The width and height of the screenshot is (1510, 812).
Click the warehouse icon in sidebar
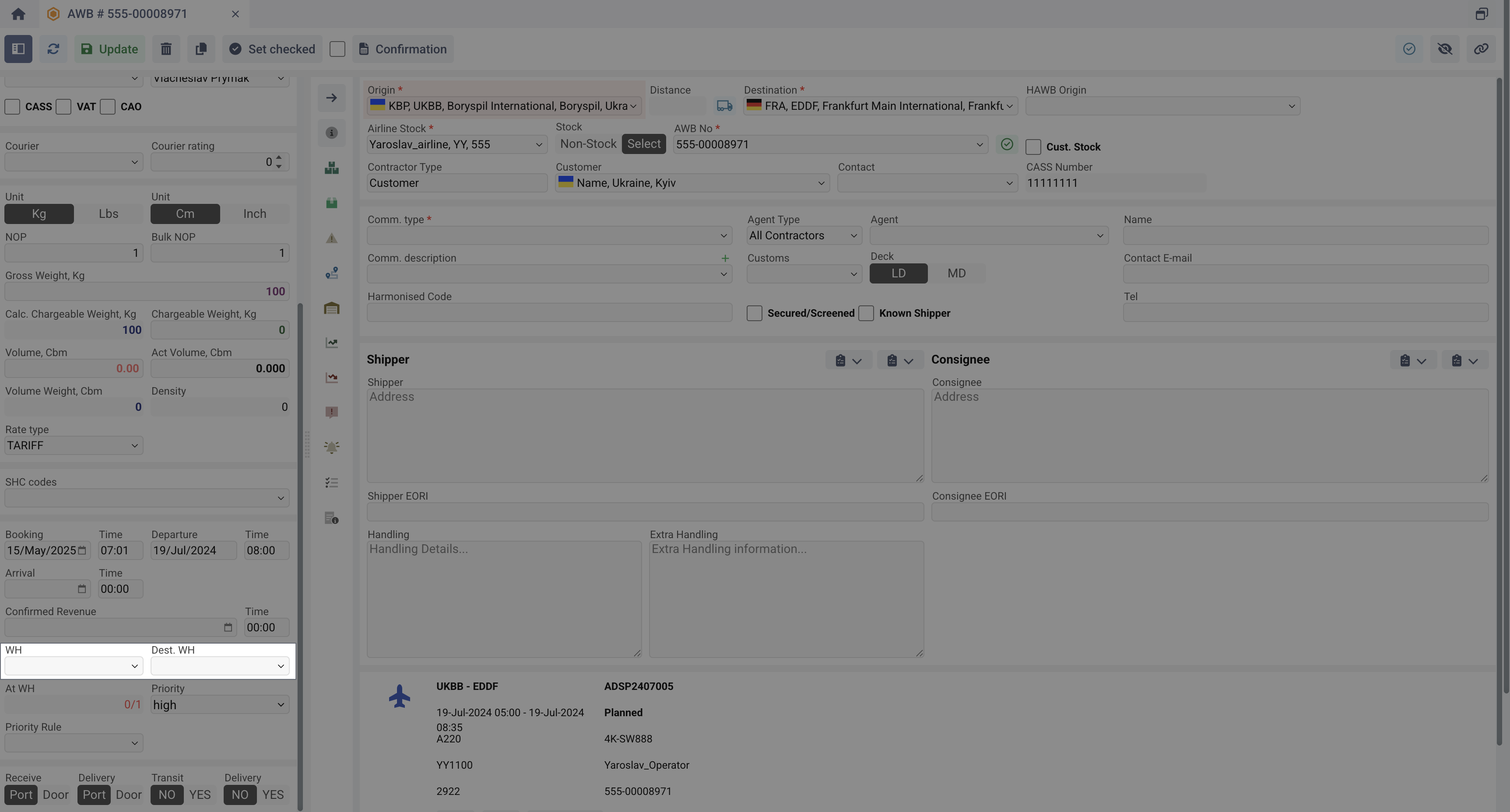tap(331, 308)
